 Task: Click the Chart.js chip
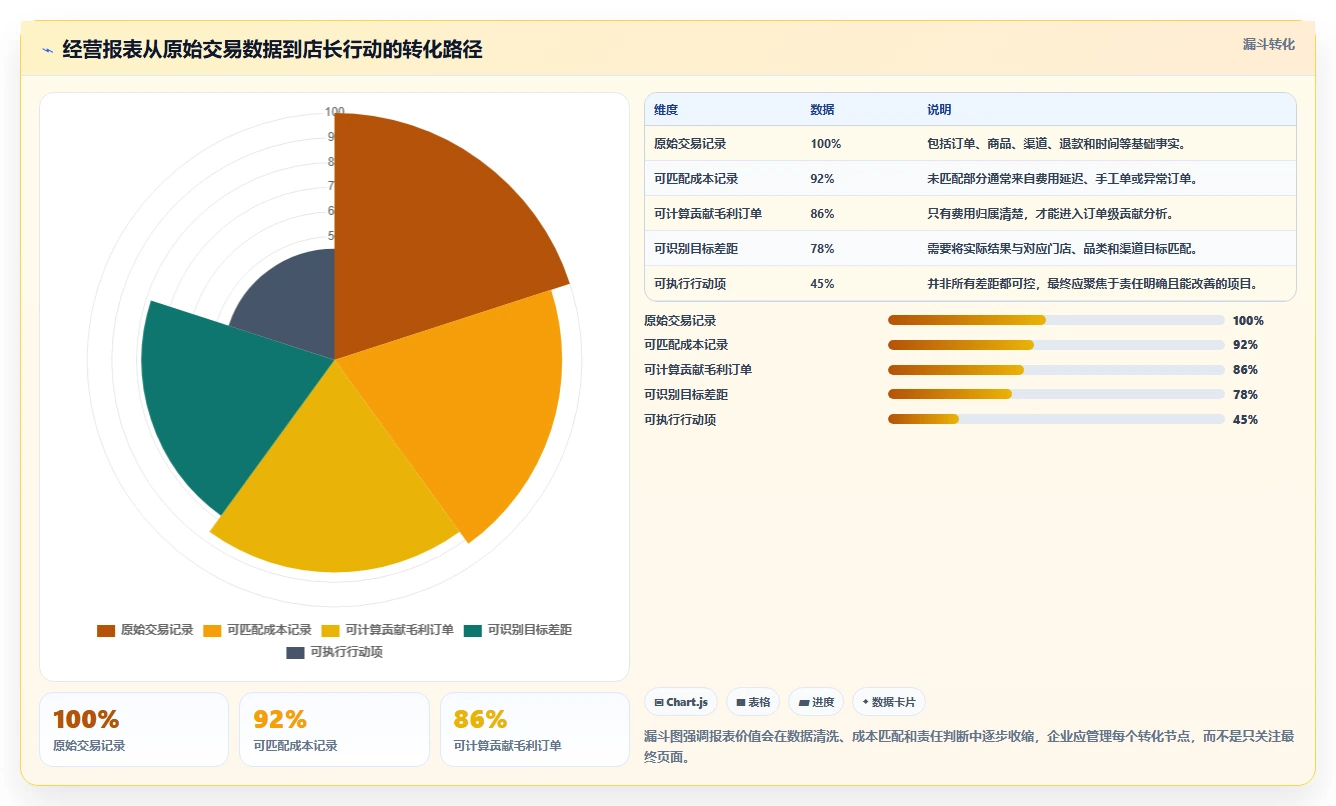(681, 702)
